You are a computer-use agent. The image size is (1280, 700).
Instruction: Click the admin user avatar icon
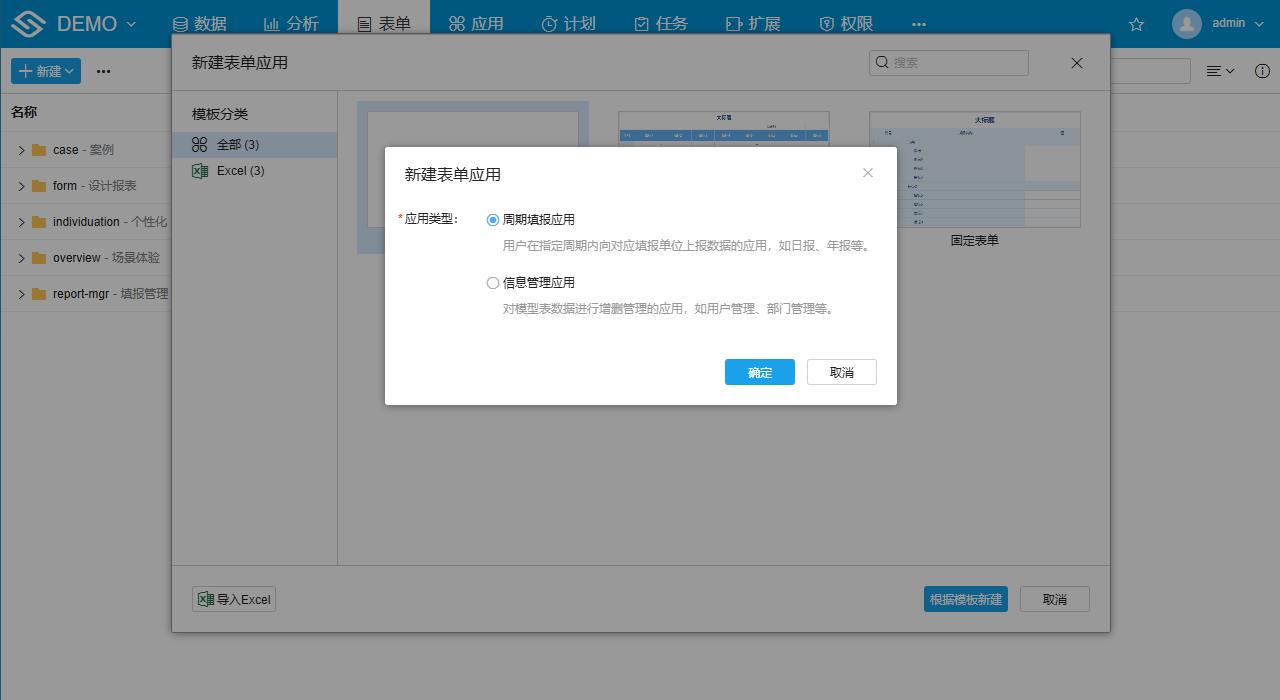[x=1186, y=23]
